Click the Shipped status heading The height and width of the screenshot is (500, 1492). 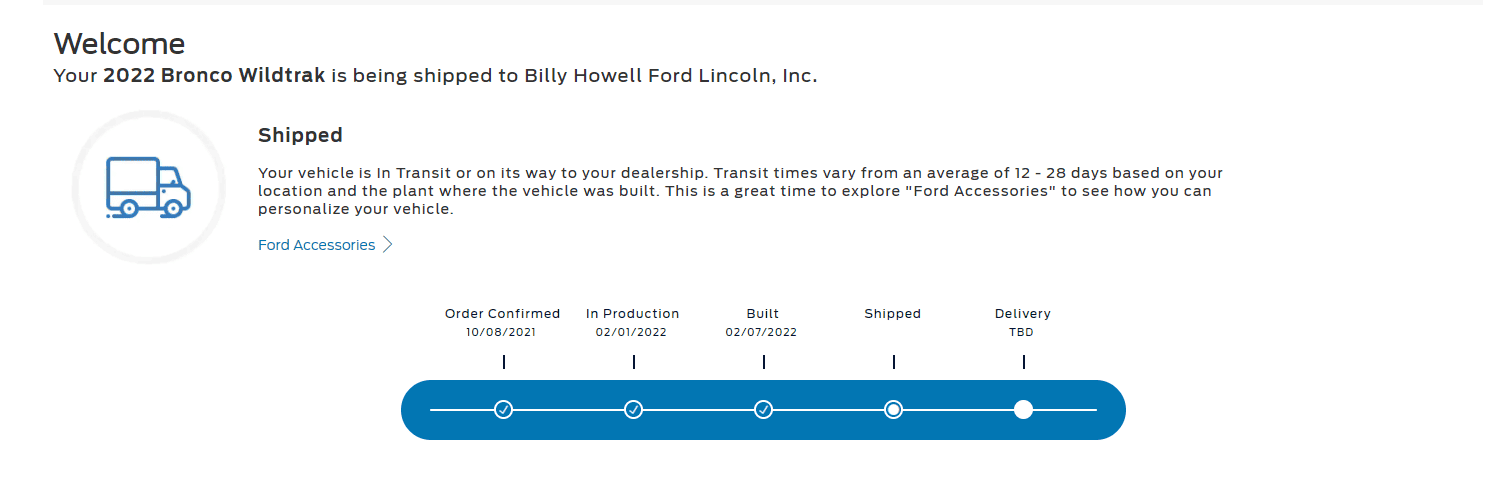(300, 135)
